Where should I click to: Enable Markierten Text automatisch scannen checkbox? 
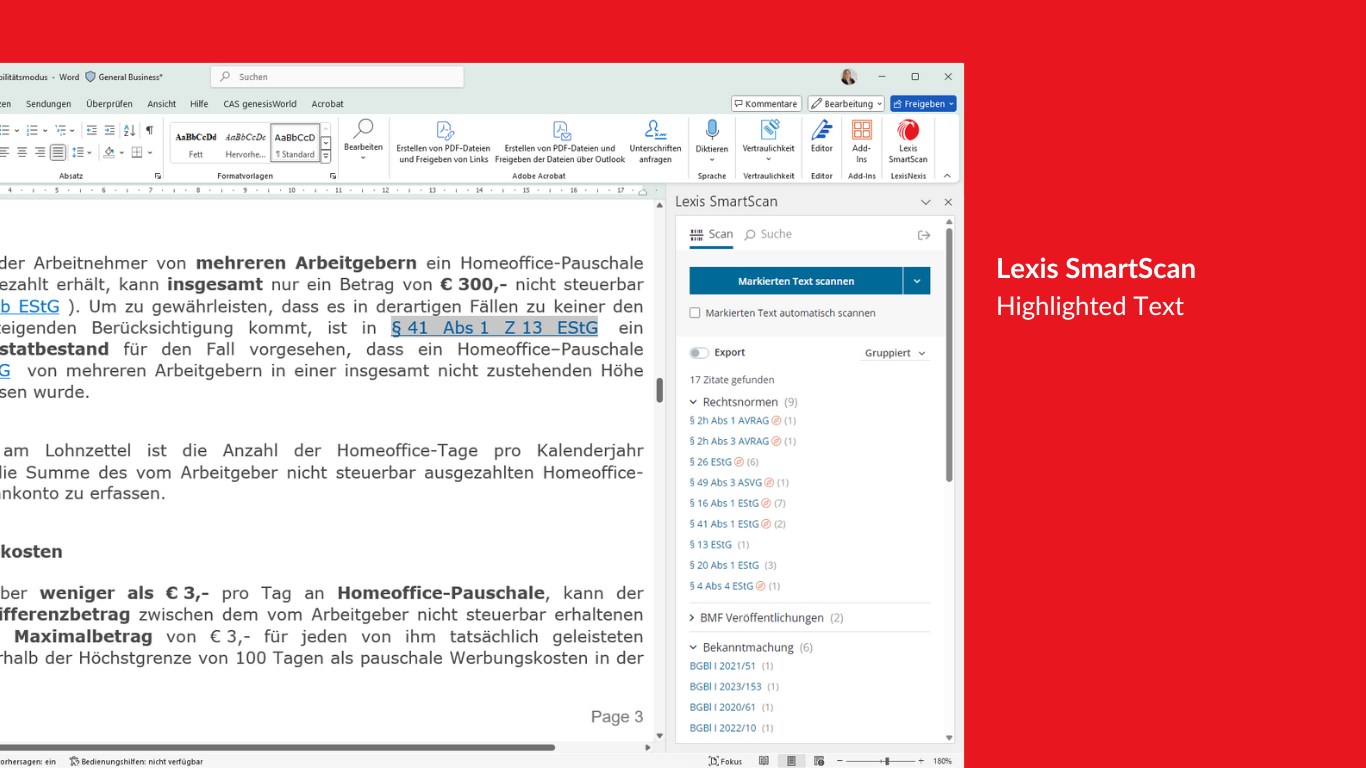(x=695, y=313)
